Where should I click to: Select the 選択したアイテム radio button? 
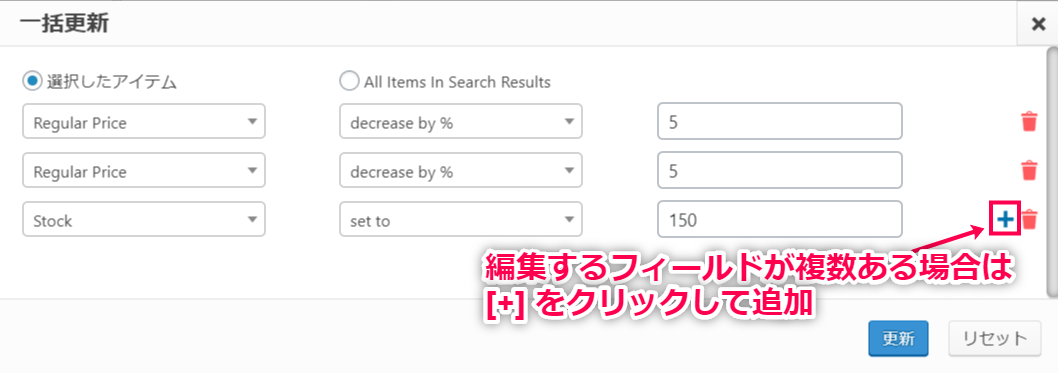32,82
